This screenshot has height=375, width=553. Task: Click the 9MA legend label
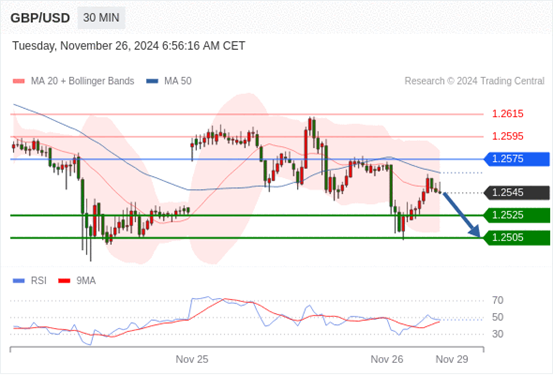coord(86,281)
